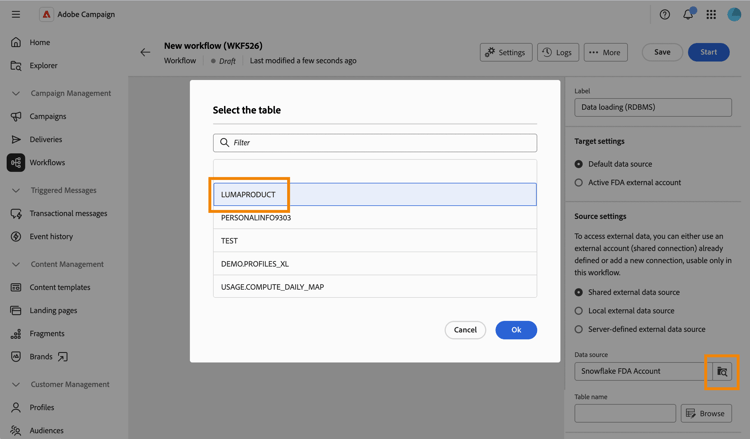This screenshot has height=439, width=750.
Task: Select Local external data source radio
Action: (578, 311)
